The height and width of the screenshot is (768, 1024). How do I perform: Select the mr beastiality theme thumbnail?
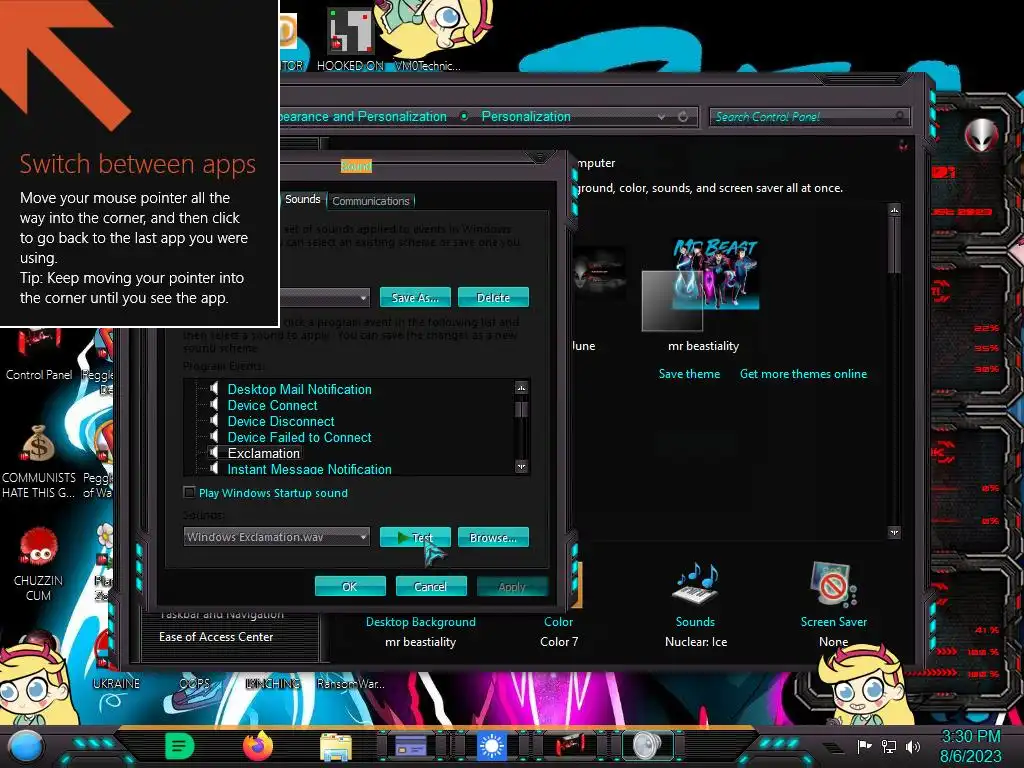[x=702, y=284]
